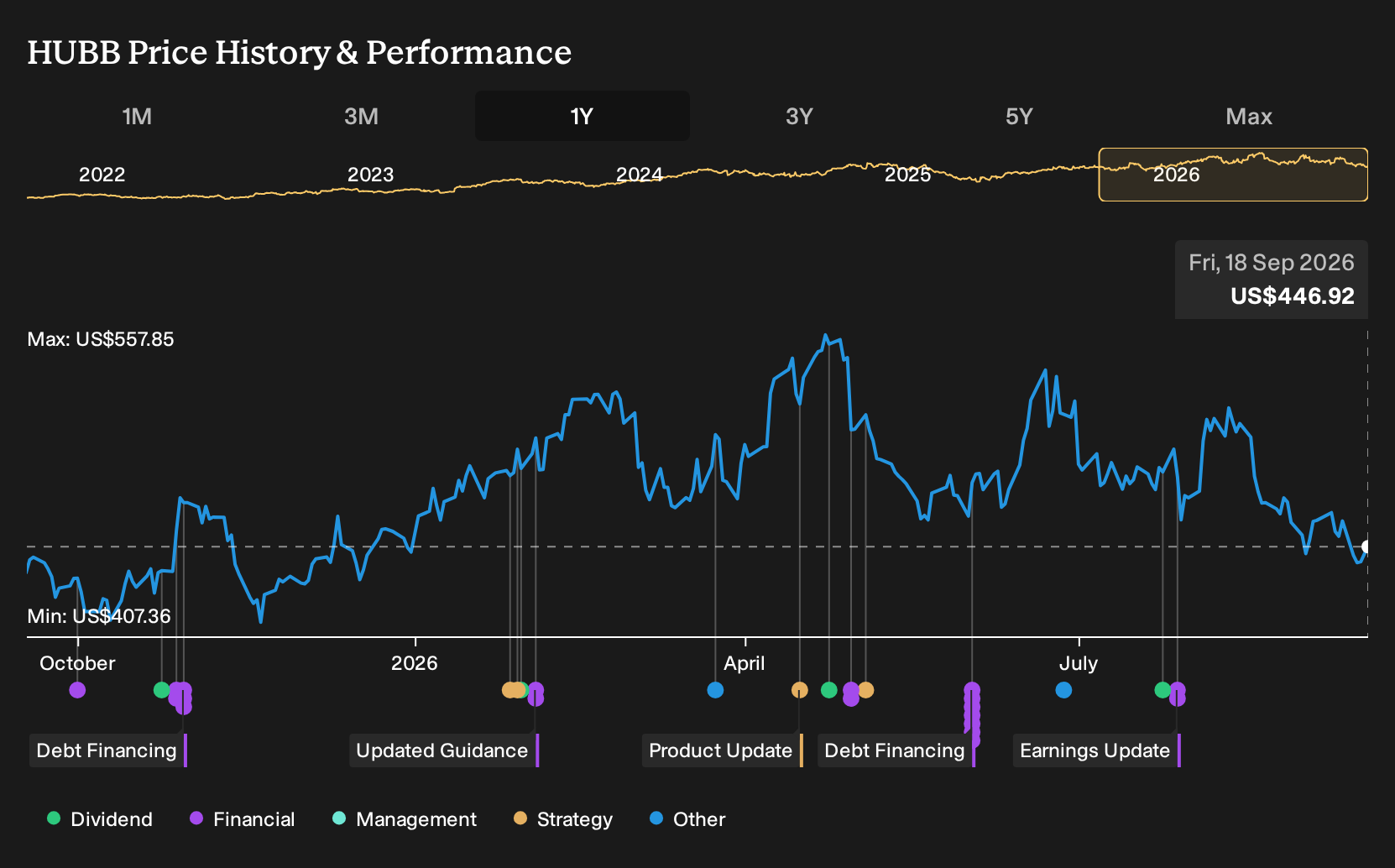Image resolution: width=1395 pixels, height=868 pixels.
Task: Select the orange Strategy dot right of the April purple dot
Action: point(866,690)
